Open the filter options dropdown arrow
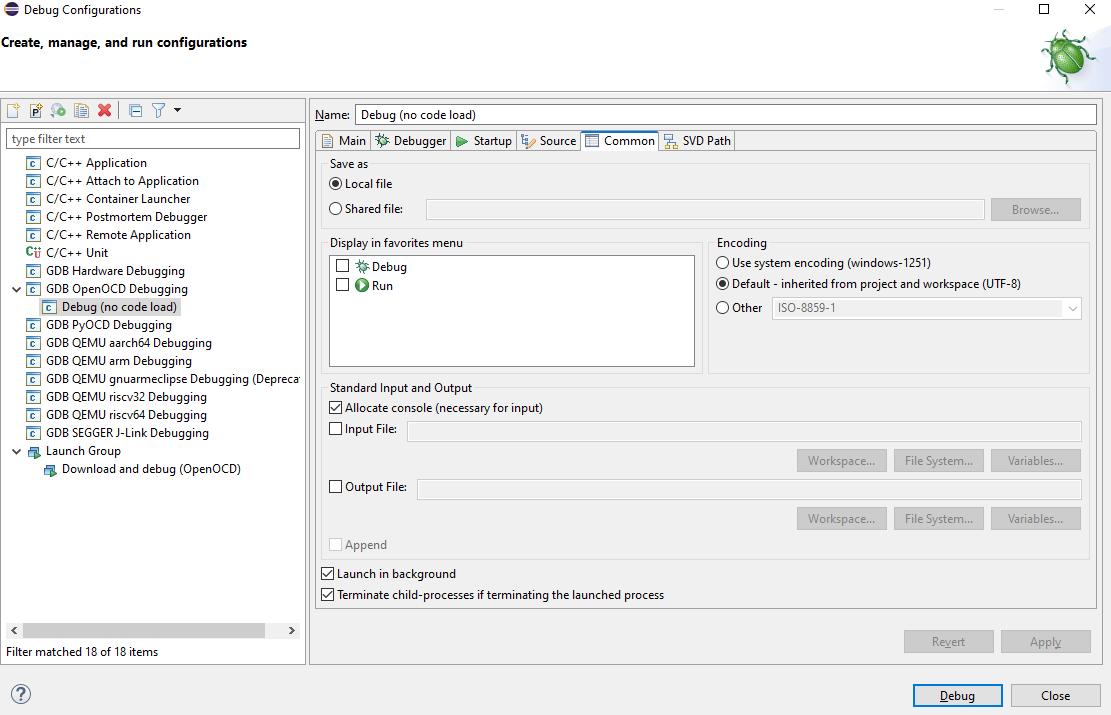This screenshot has height=715, width=1111. (178, 110)
